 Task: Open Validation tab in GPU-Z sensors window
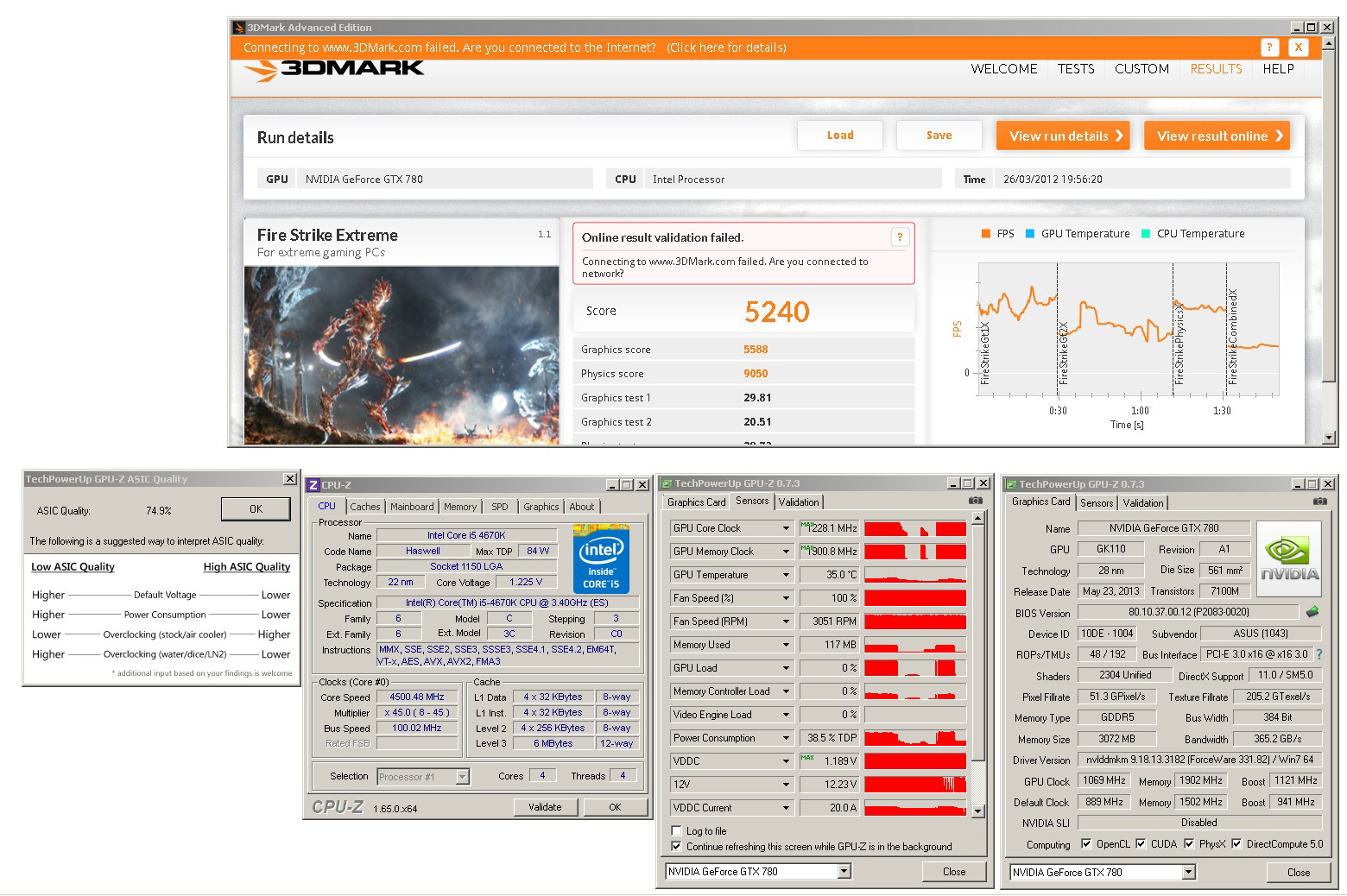(x=799, y=502)
